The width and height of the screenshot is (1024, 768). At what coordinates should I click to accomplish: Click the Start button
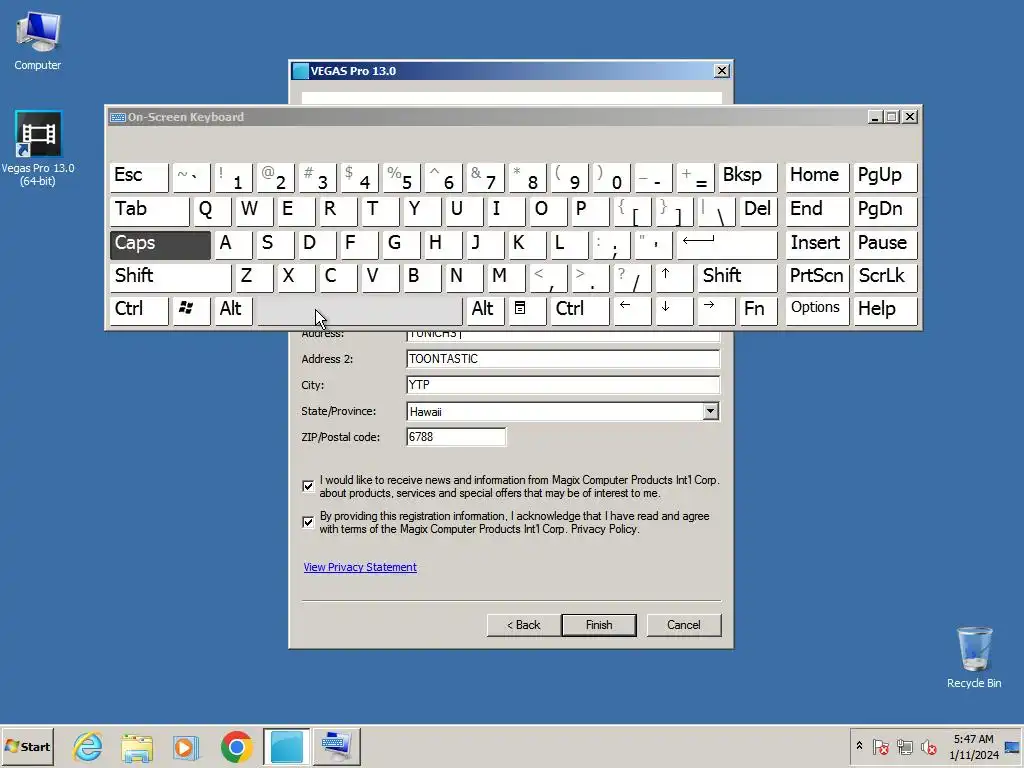click(x=27, y=746)
